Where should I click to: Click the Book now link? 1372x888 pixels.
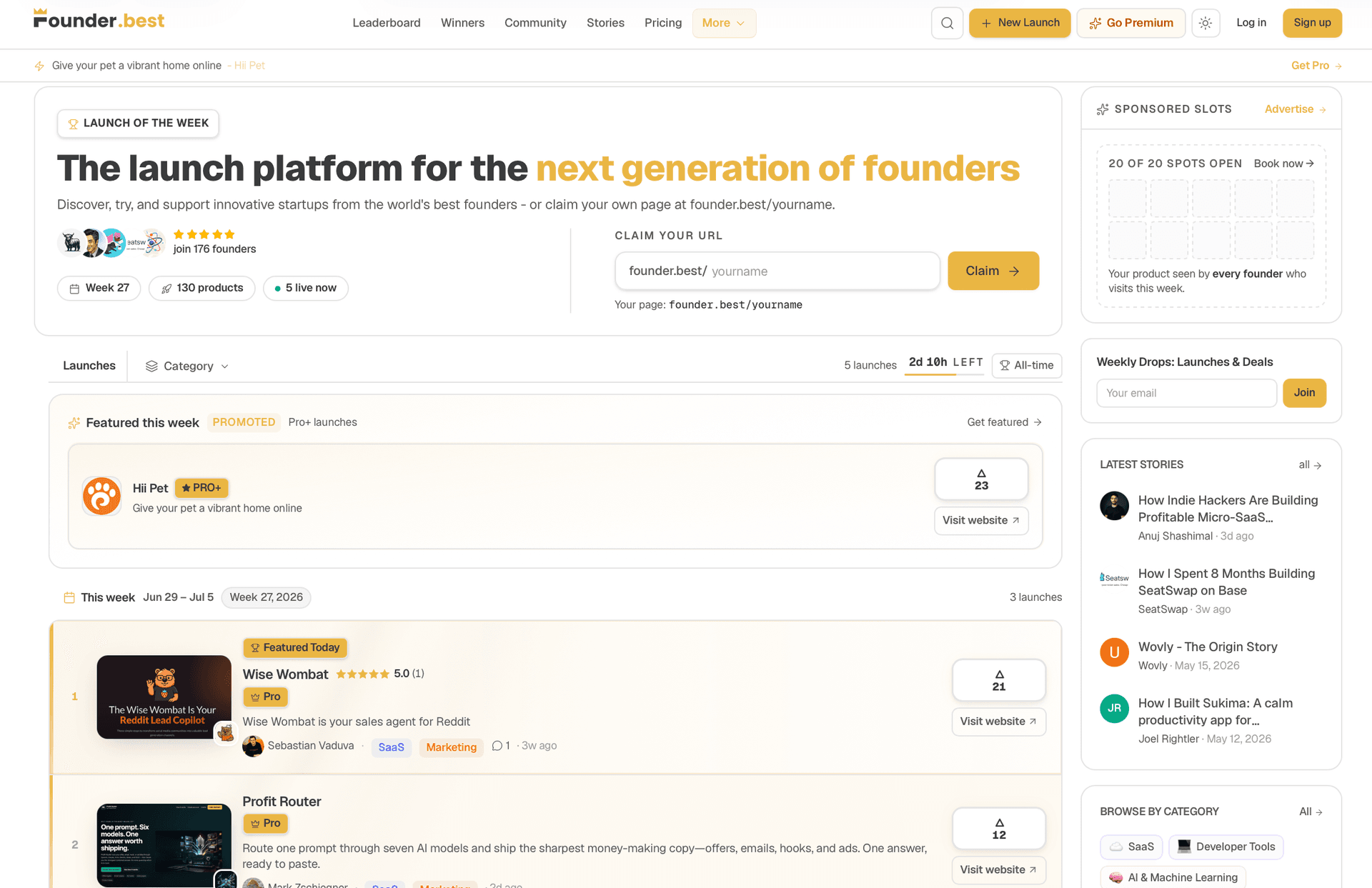[1283, 164]
